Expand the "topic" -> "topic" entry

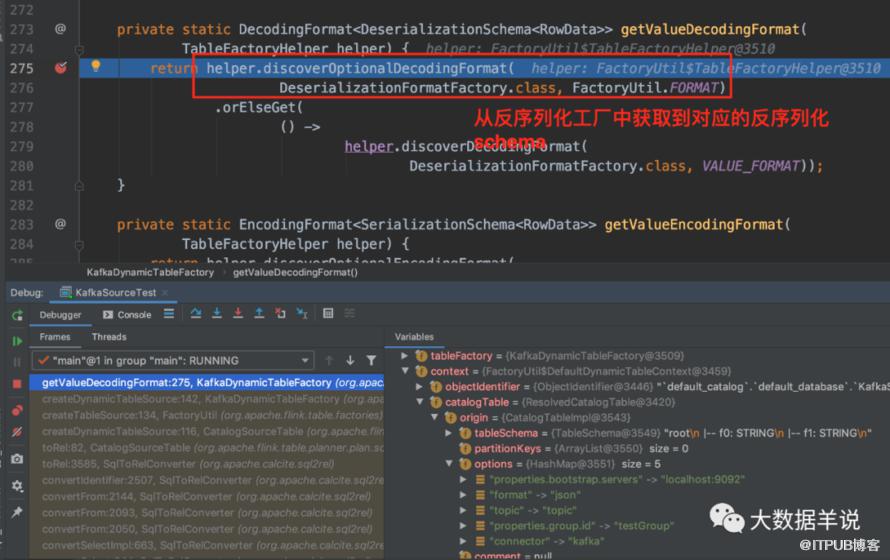[463, 510]
